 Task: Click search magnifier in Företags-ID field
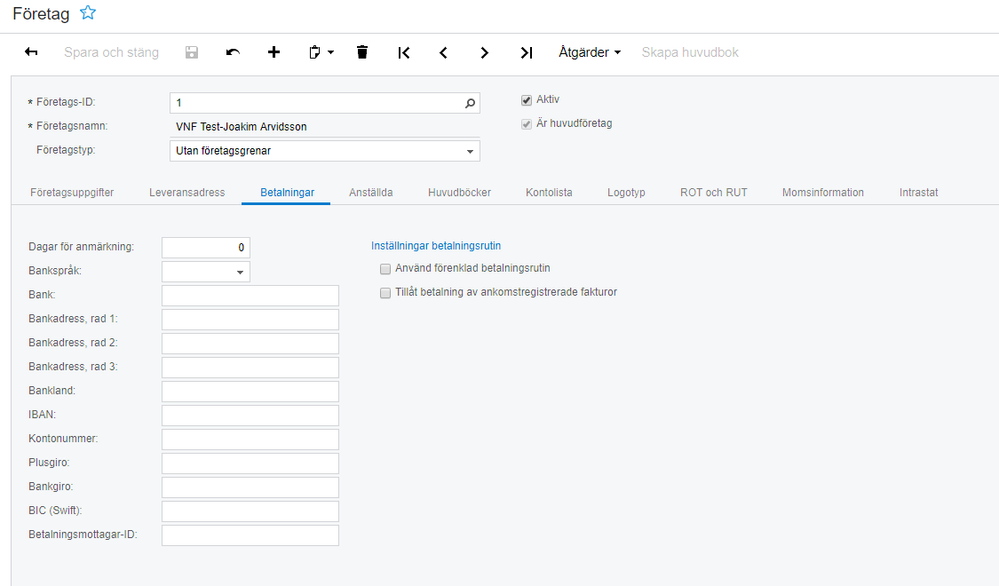point(470,103)
